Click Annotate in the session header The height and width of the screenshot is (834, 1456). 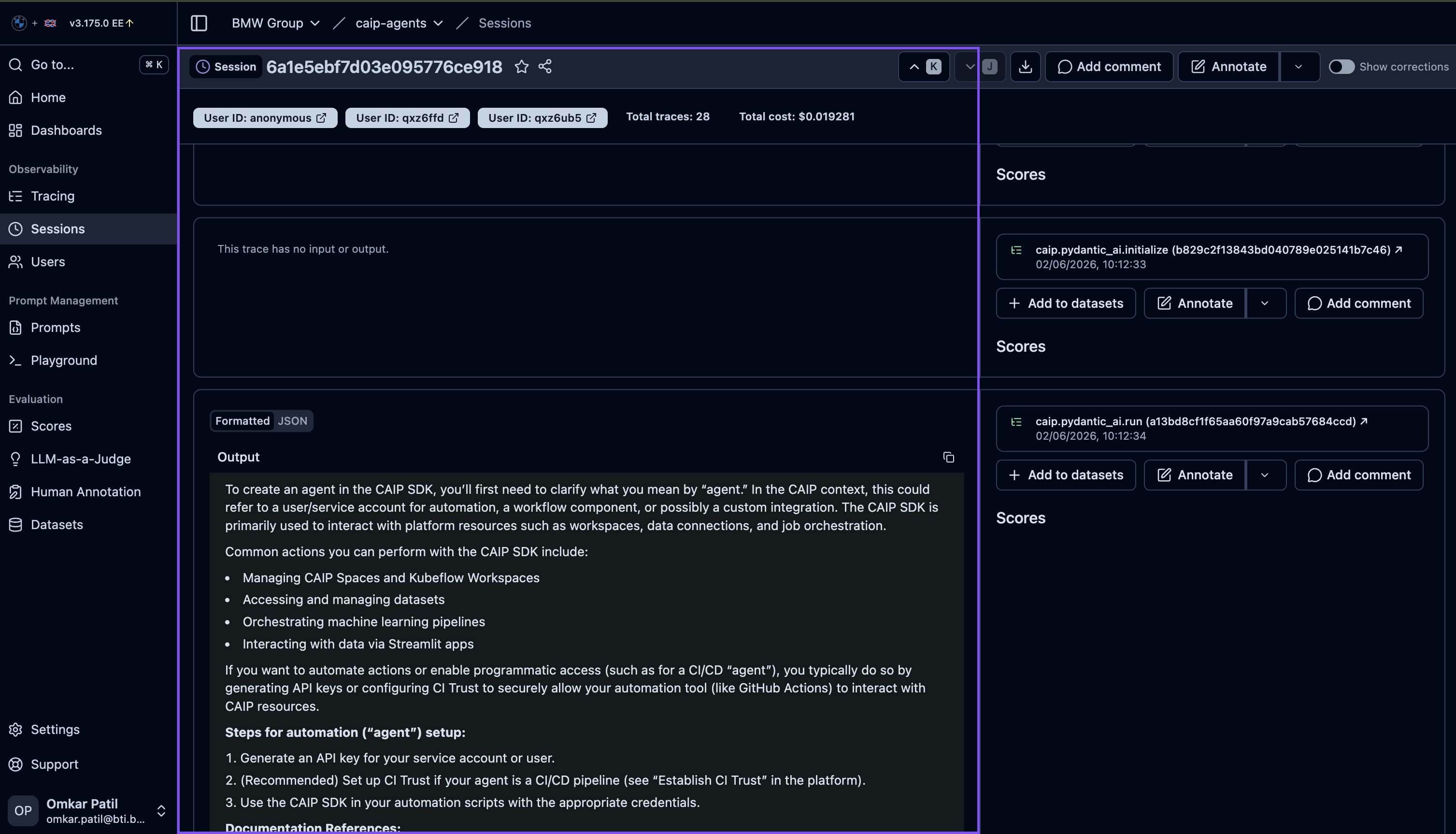coord(1228,67)
